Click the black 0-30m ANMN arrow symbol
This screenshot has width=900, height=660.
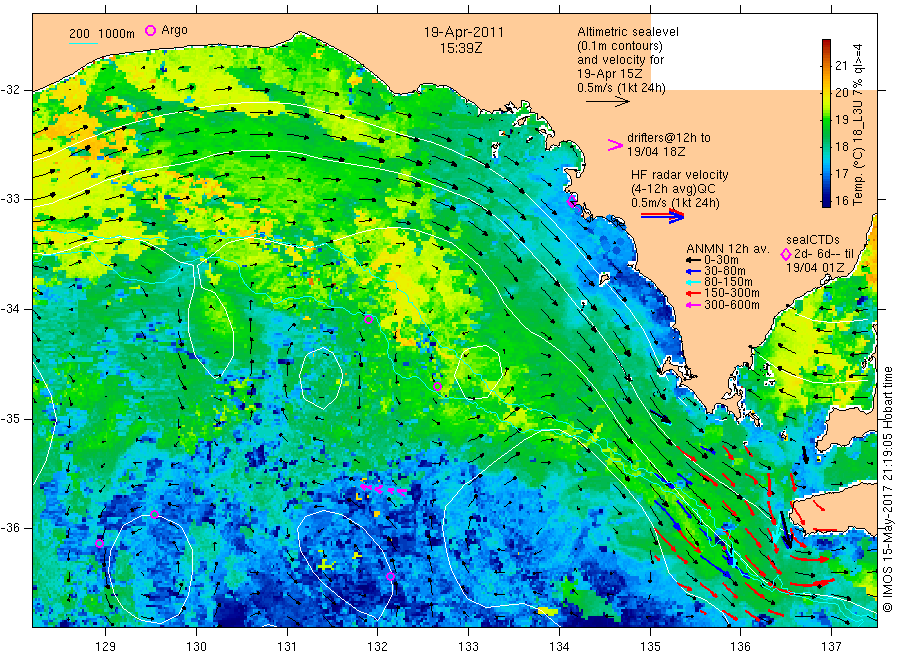[x=693, y=260]
